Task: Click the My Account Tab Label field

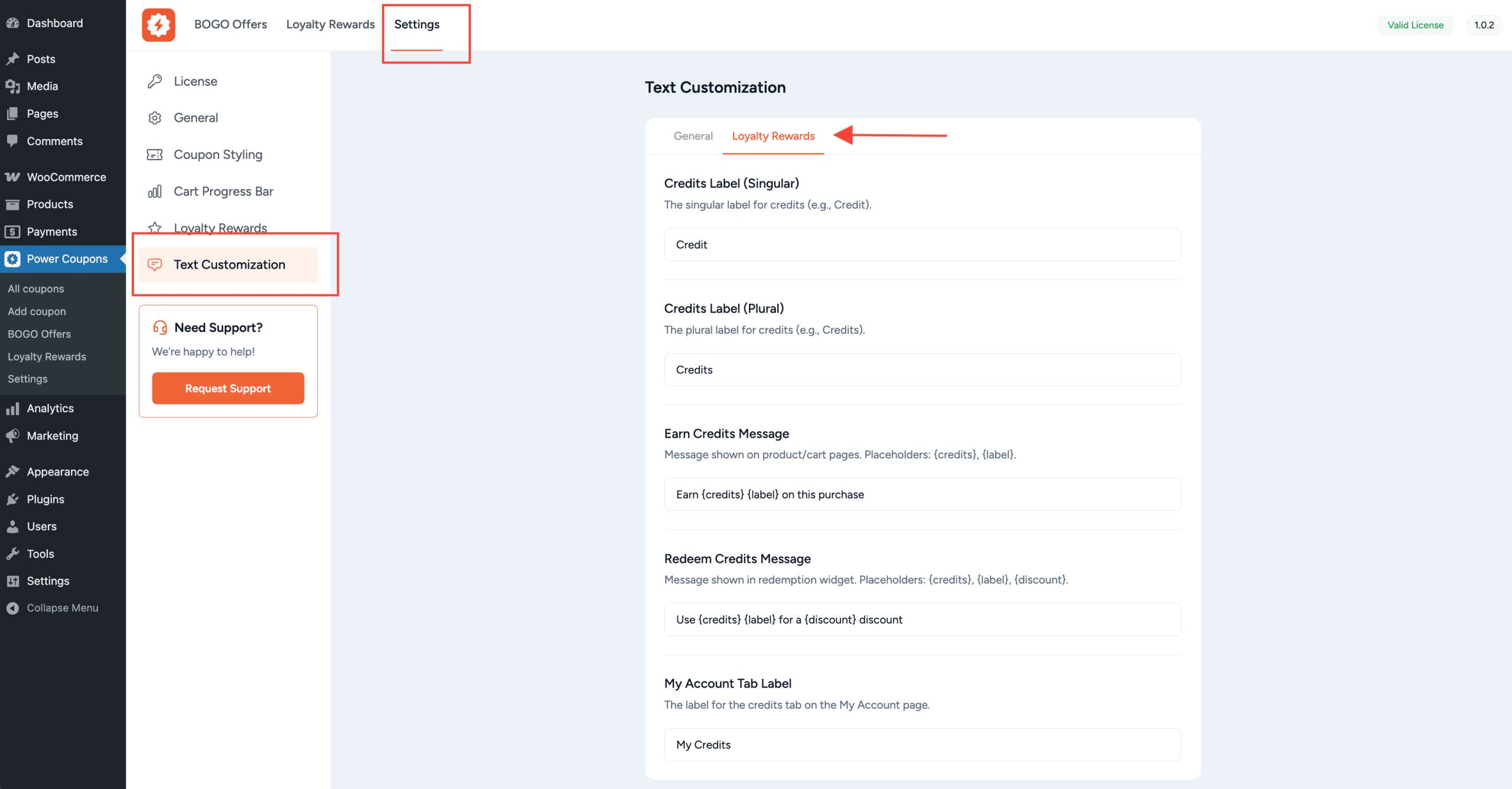Action: (x=922, y=744)
